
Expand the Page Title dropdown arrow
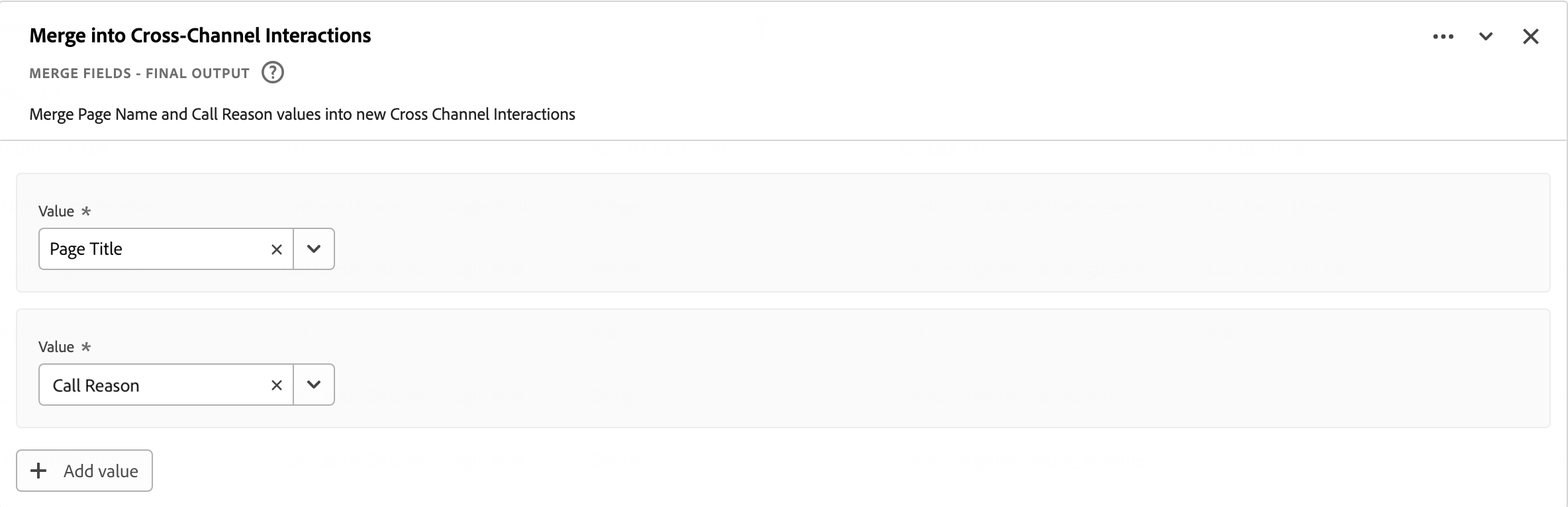314,249
